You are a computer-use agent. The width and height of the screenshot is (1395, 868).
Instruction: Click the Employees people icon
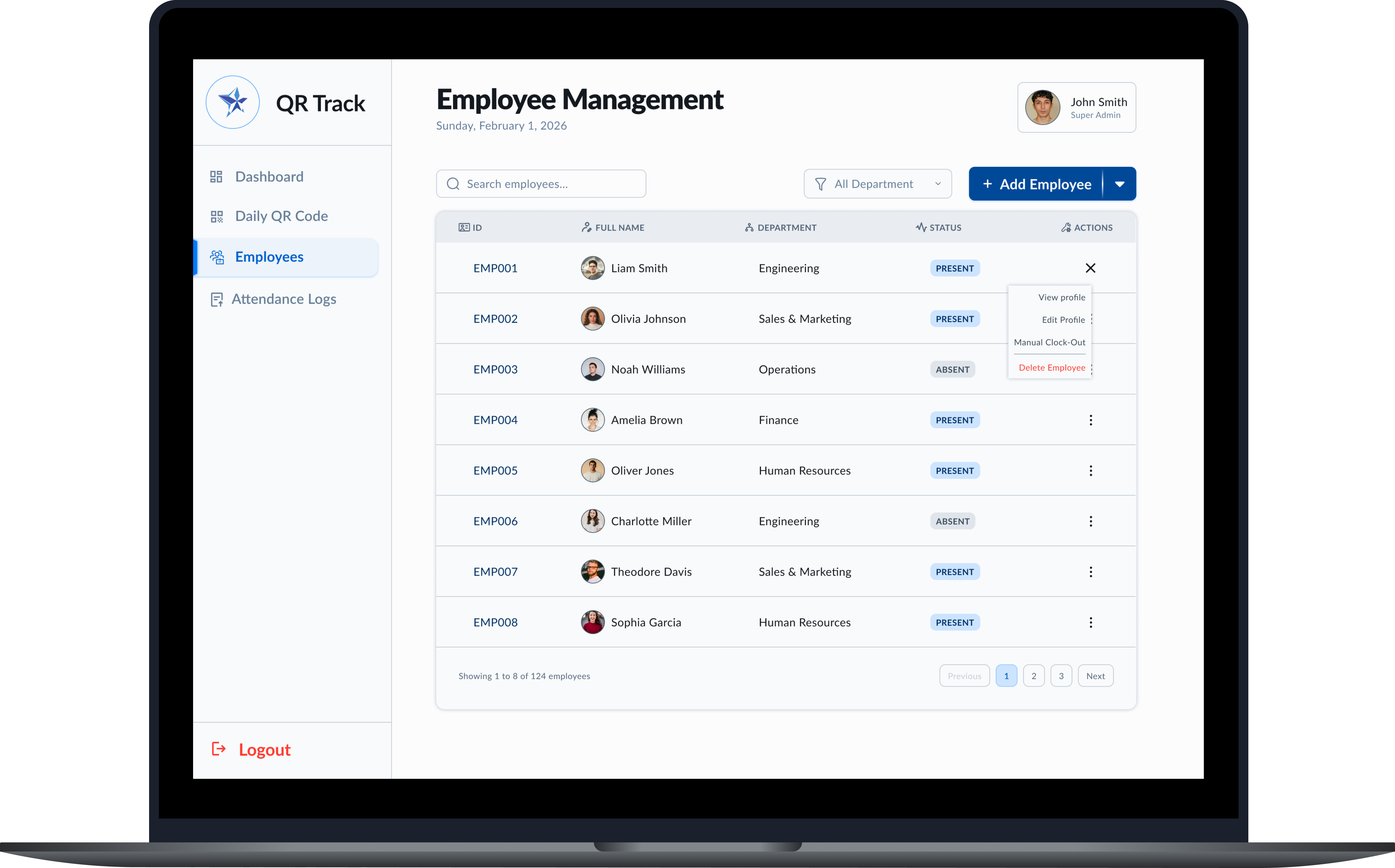click(217, 257)
